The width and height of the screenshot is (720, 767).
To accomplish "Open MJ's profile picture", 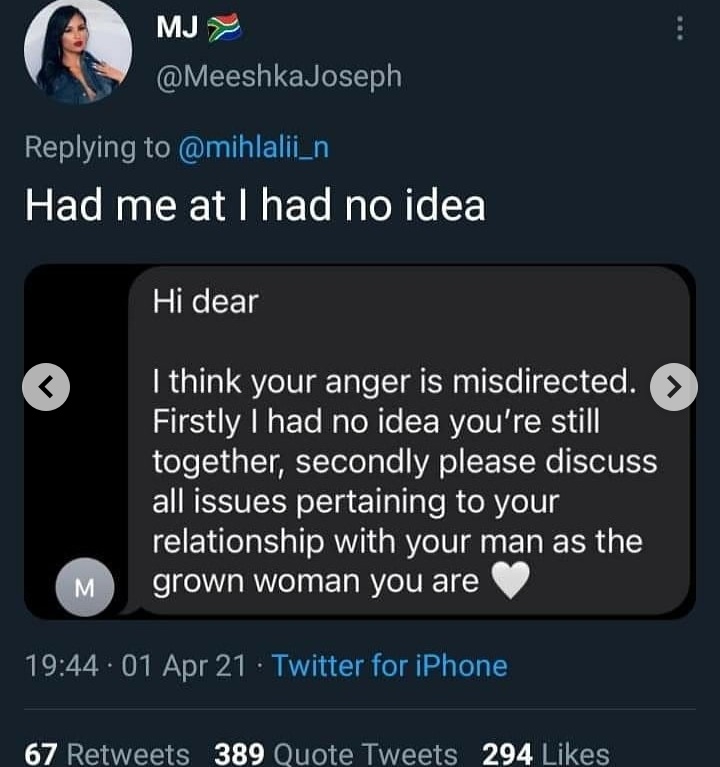I will [x=78, y=52].
